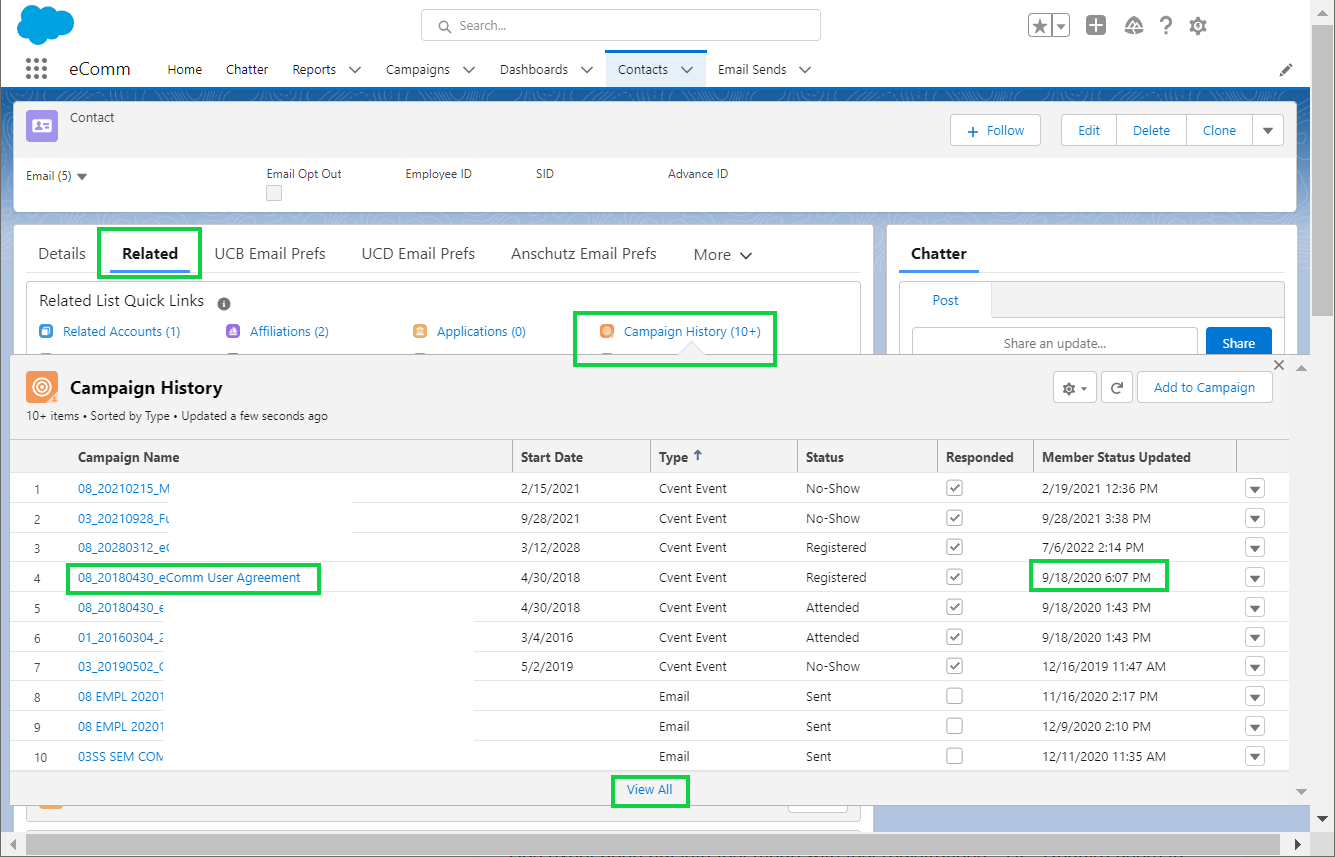
Task: Click the Share an update field
Action: tap(1054, 343)
